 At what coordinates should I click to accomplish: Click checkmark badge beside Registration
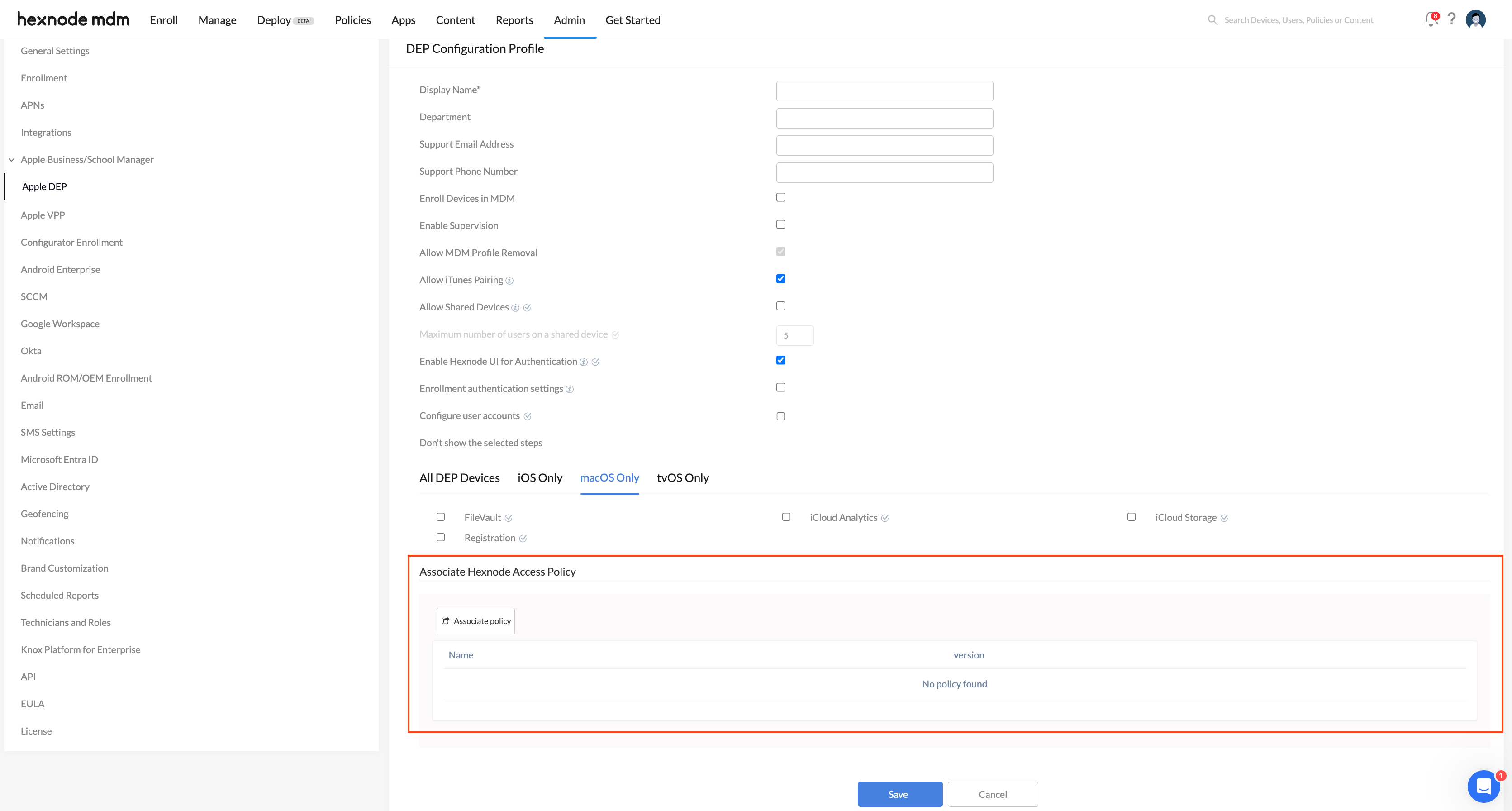click(x=523, y=539)
